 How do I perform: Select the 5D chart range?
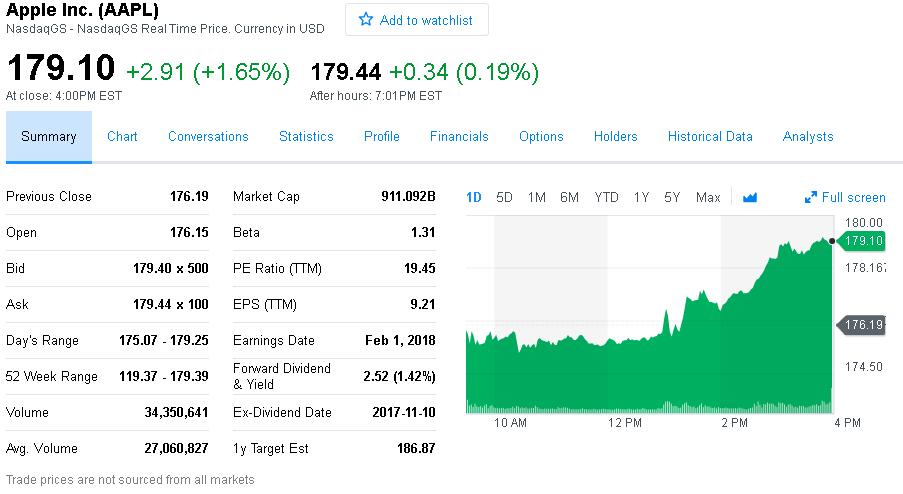[504, 197]
